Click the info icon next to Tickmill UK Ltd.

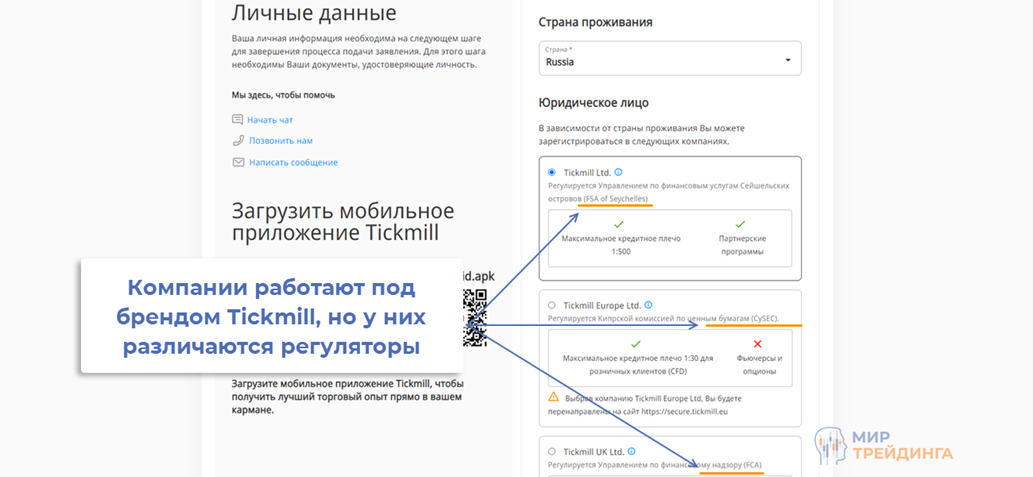point(632,451)
